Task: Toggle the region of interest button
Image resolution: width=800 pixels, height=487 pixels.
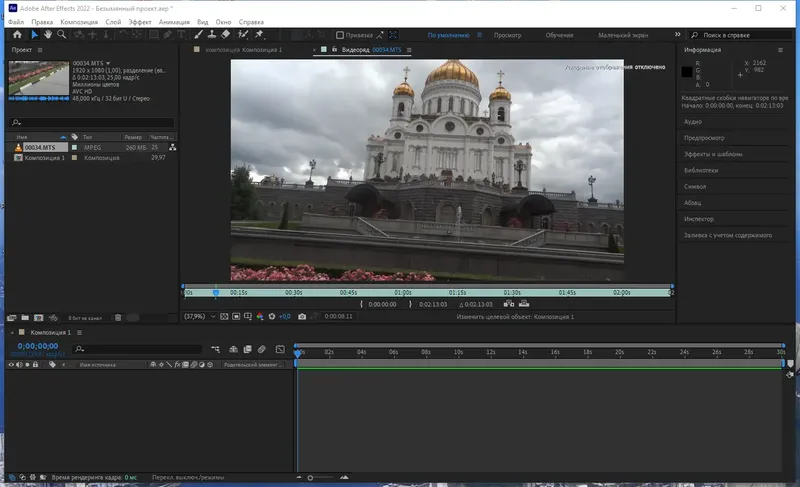Action: 236,316
